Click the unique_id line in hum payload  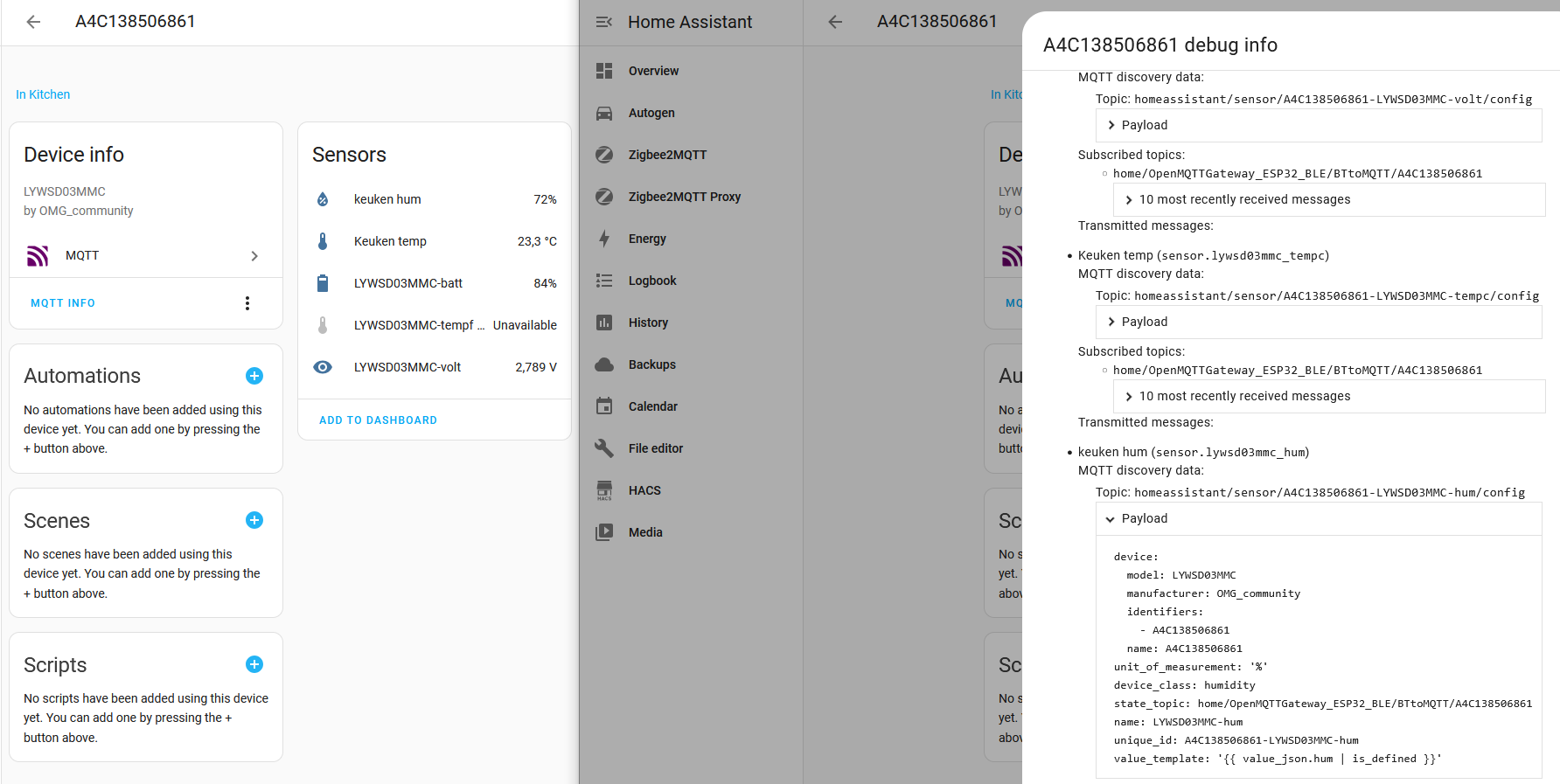pyautogui.click(x=1236, y=740)
